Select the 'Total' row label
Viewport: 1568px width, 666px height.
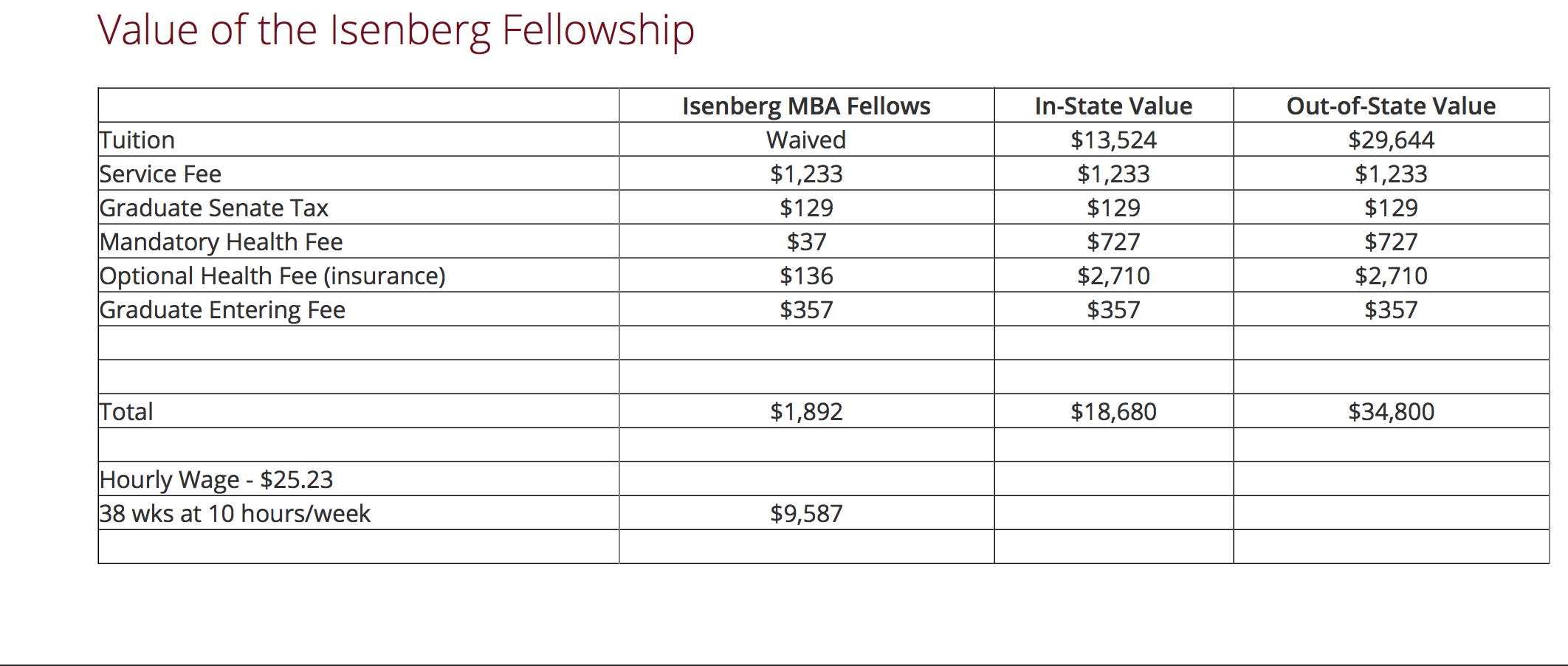pyautogui.click(x=126, y=412)
